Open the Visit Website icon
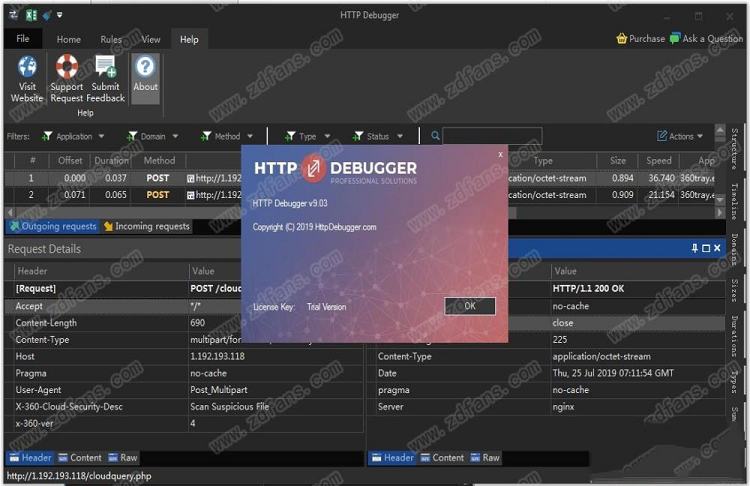The height and width of the screenshot is (486, 750). pos(27,67)
